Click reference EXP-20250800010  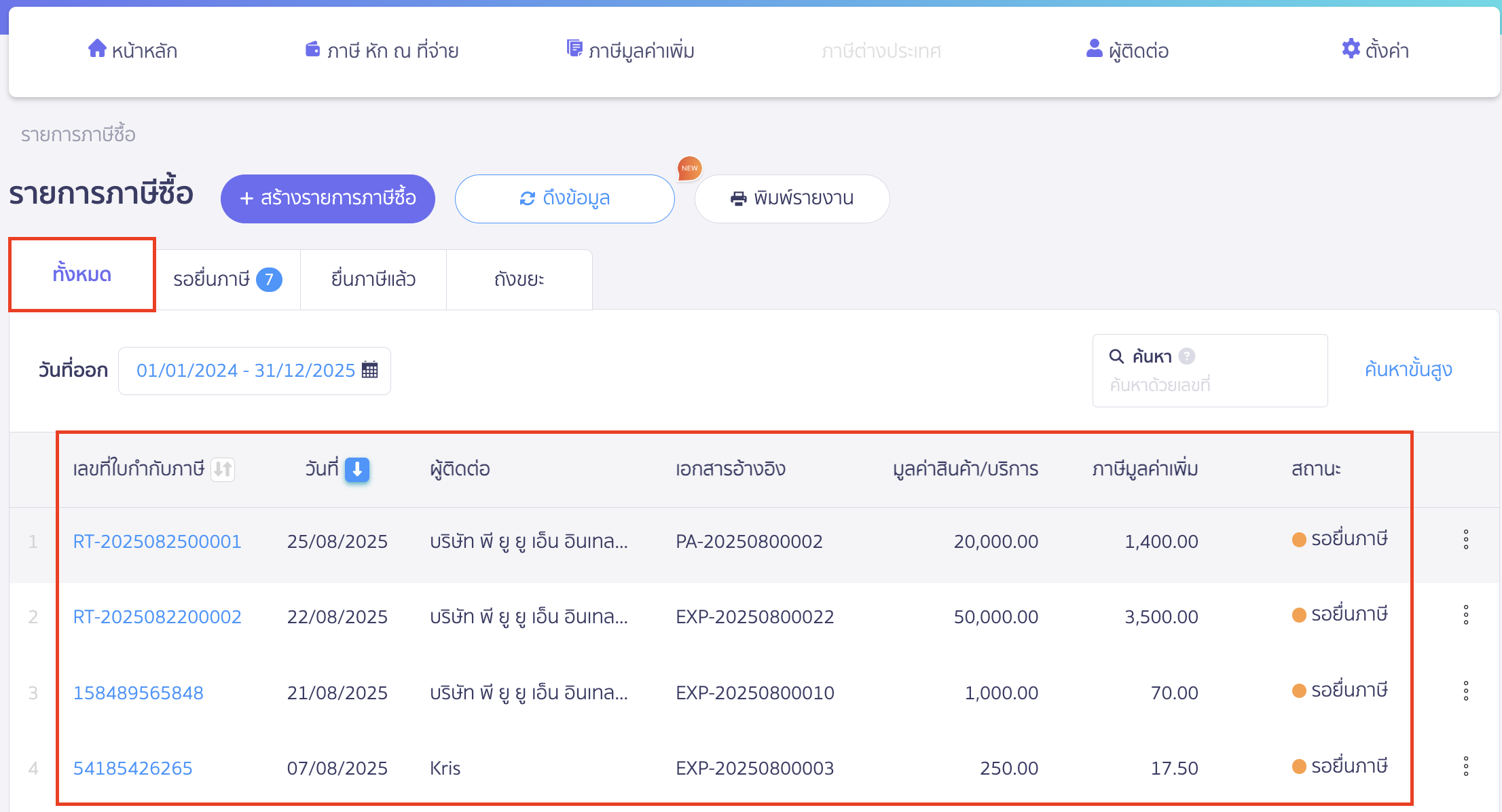[754, 693]
